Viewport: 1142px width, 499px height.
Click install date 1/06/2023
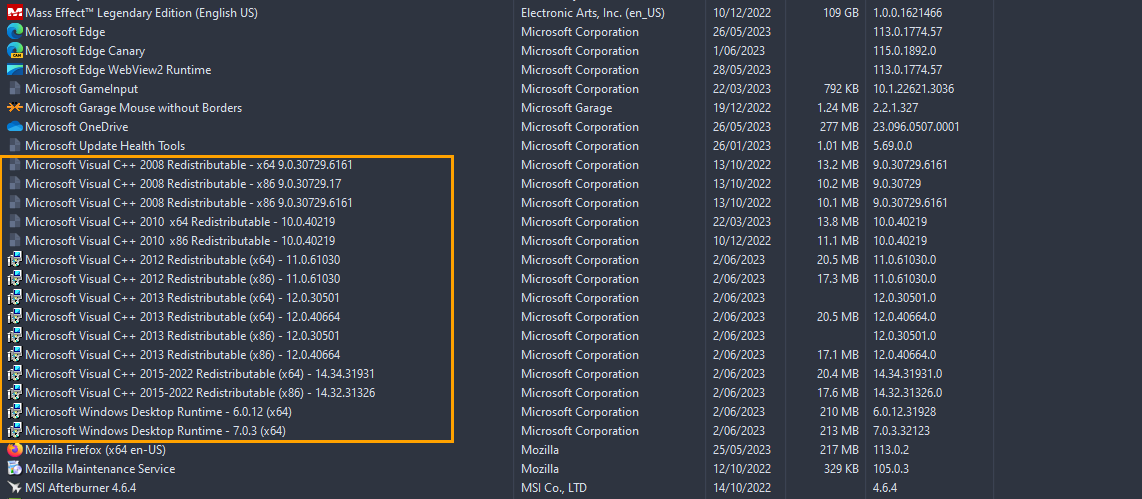(739, 51)
